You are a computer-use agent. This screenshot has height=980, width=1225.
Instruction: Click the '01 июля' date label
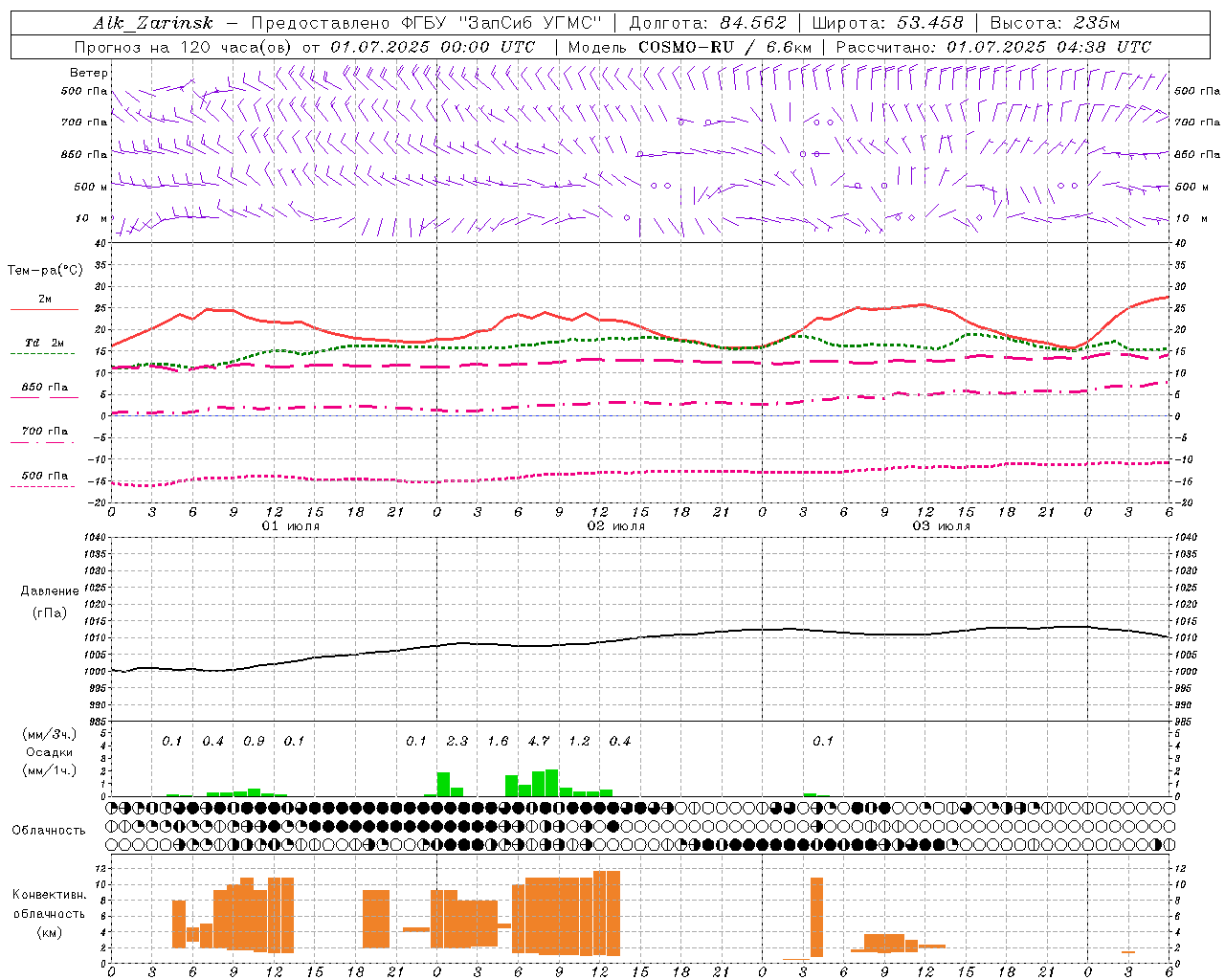click(x=291, y=526)
